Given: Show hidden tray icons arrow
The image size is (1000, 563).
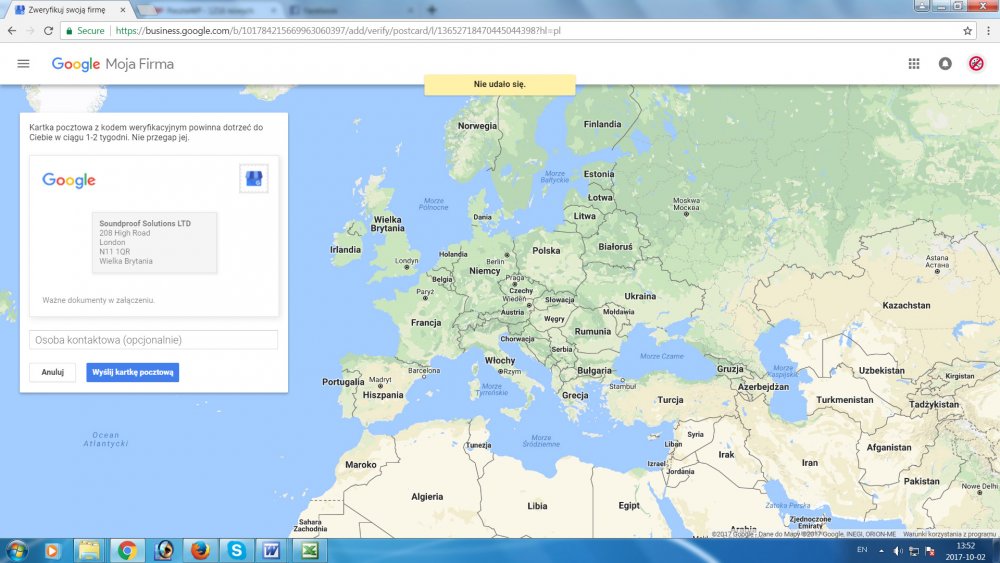Looking at the screenshot, I should point(881,551).
